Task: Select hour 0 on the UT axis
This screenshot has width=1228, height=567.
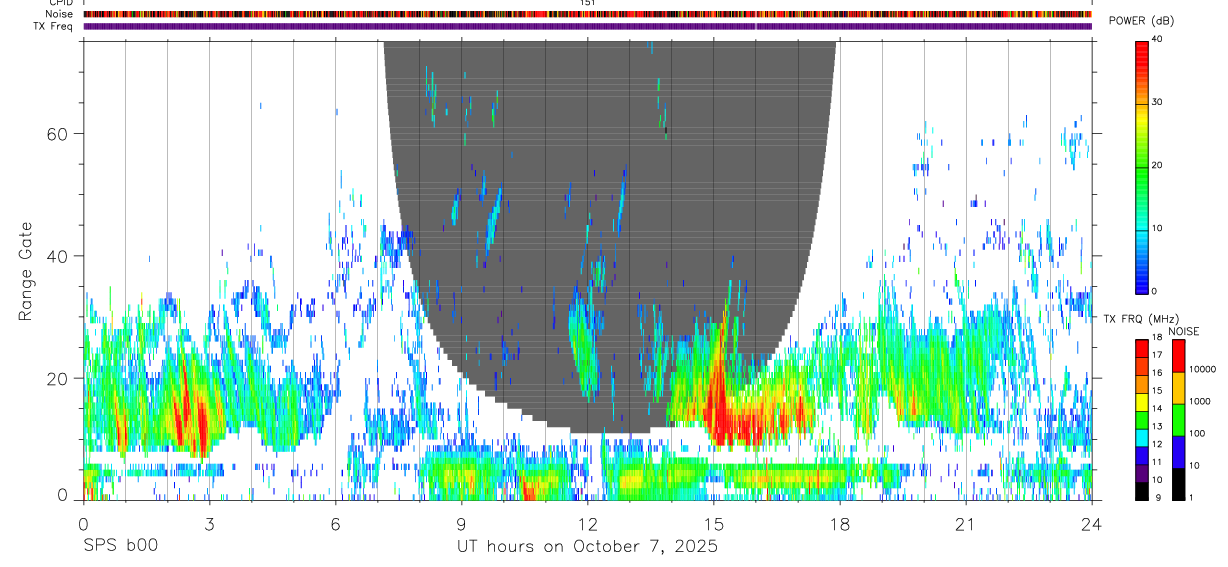Action: [83, 522]
